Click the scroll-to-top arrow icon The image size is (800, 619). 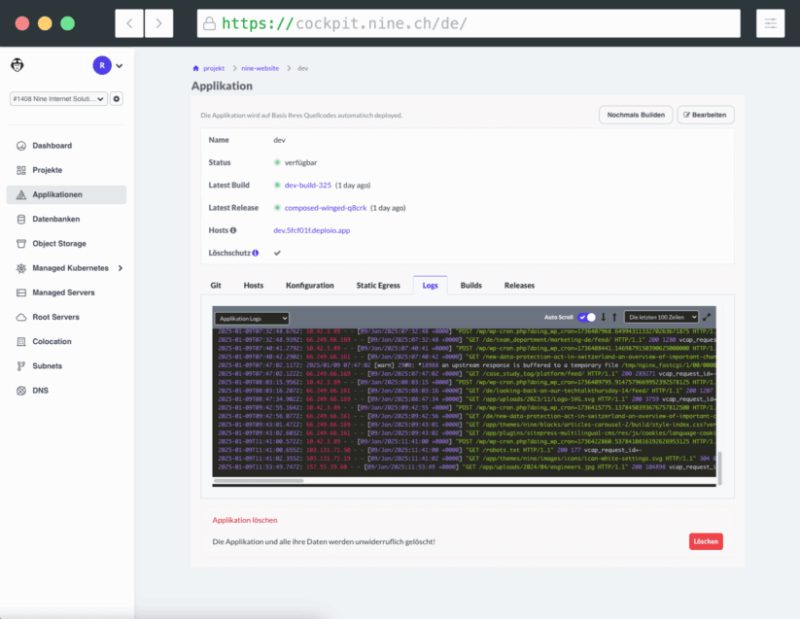pos(614,317)
